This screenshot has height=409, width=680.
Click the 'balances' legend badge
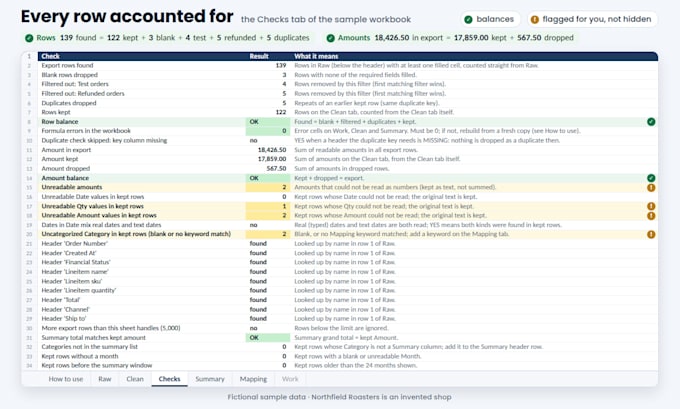coord(490,19)
